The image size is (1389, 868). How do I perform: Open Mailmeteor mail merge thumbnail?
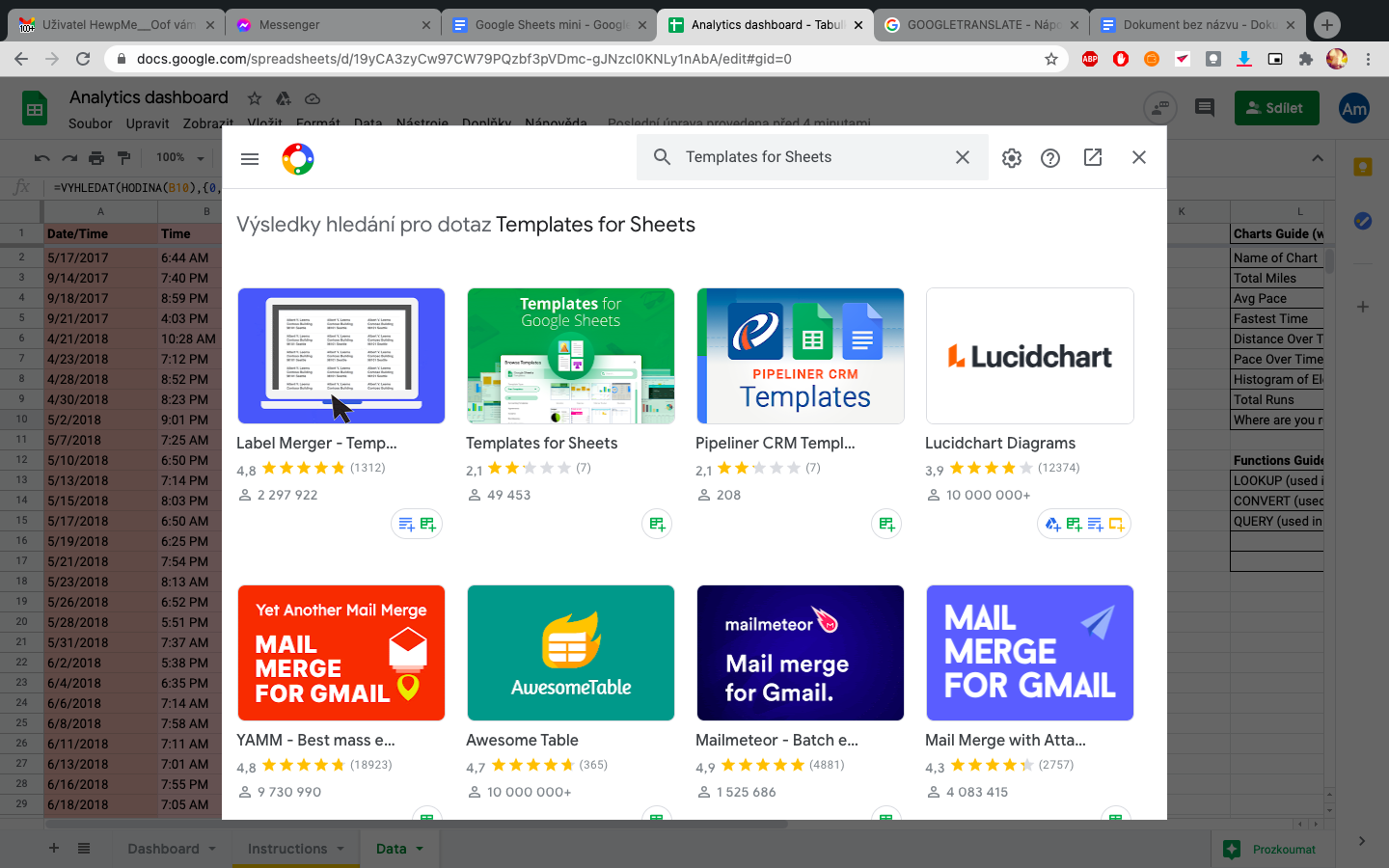[801, 653]
